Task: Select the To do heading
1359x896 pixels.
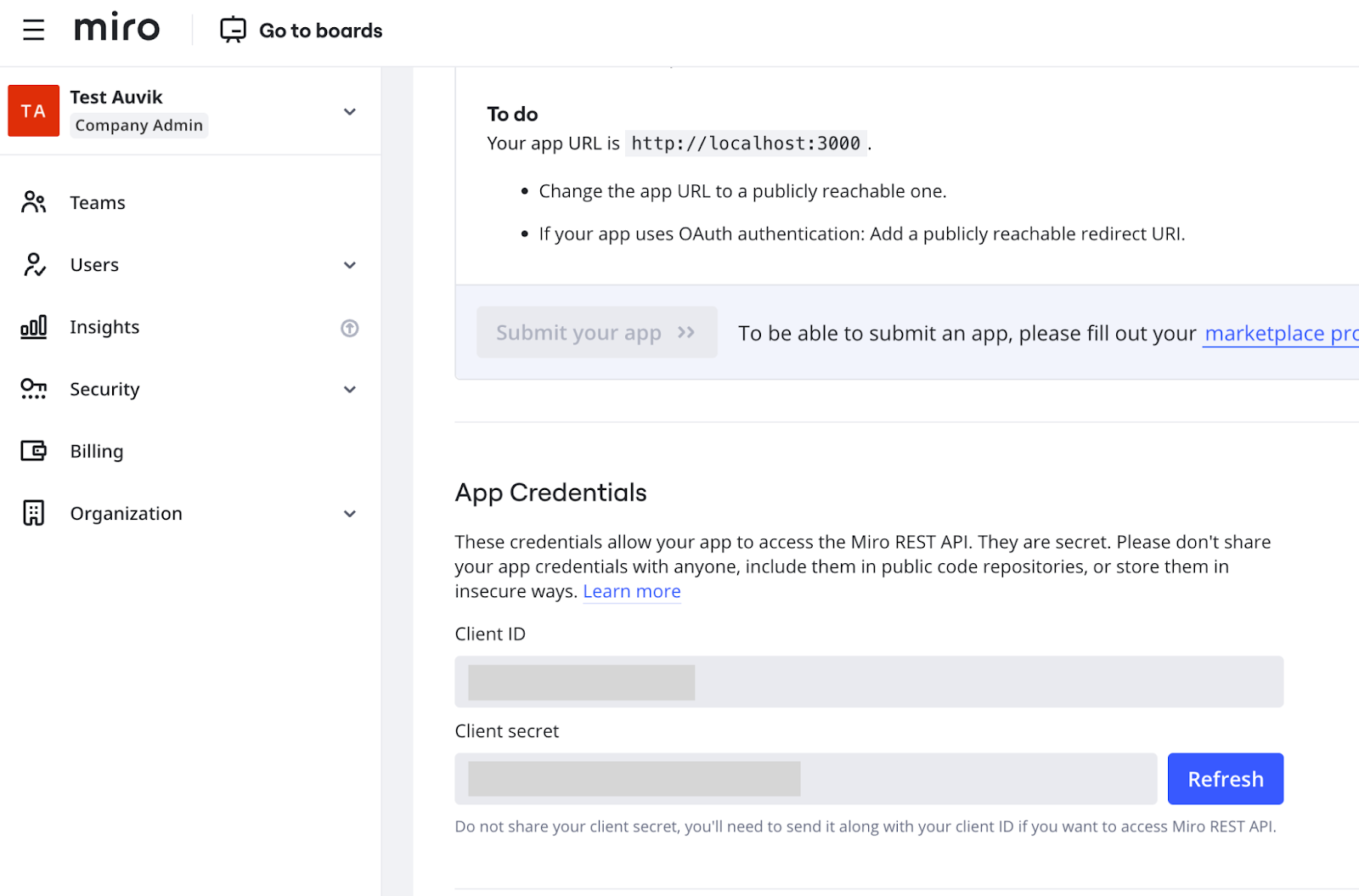Action: (512, 114)
